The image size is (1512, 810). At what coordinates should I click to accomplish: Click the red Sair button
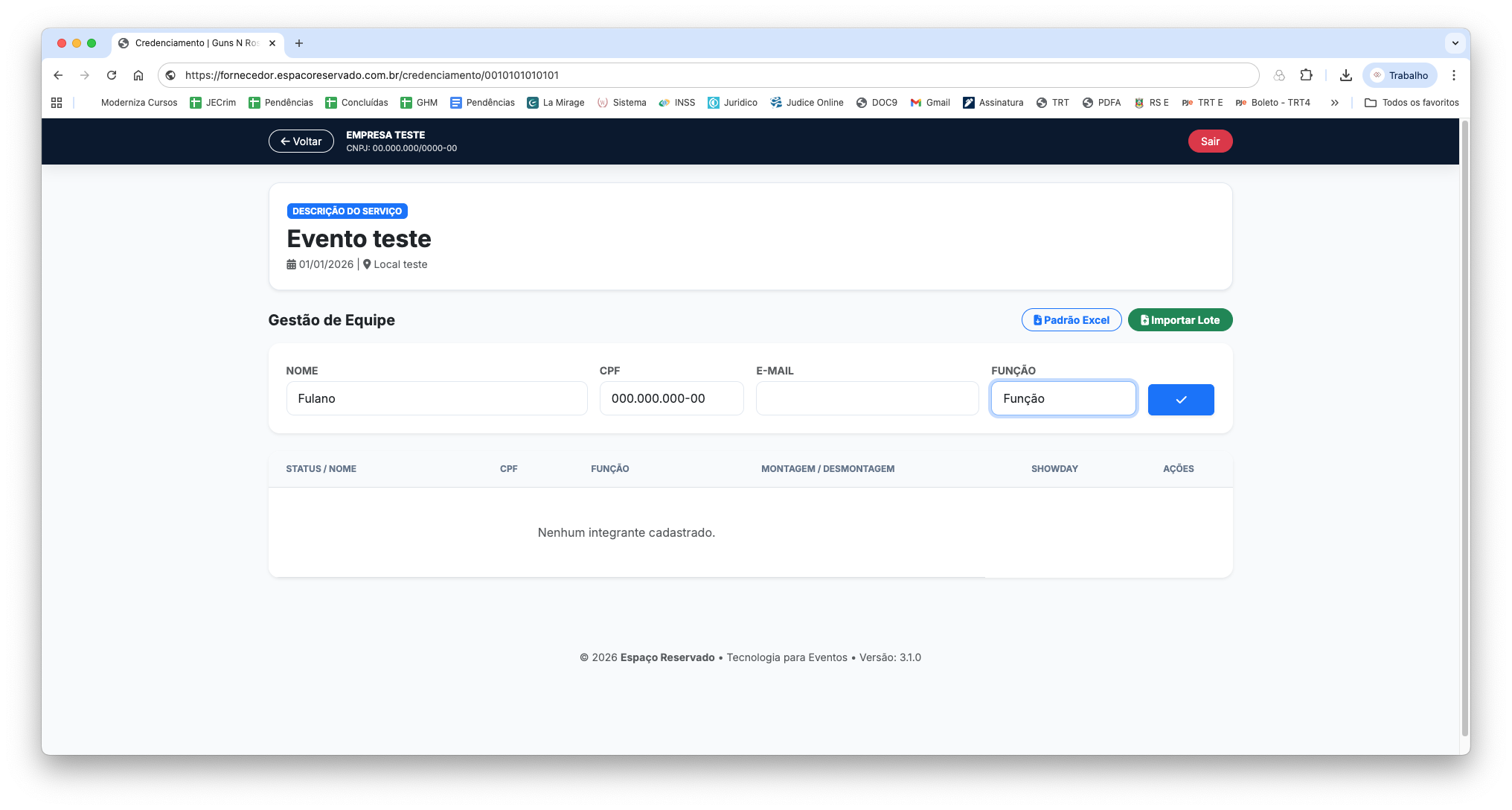coord(1210,141)
